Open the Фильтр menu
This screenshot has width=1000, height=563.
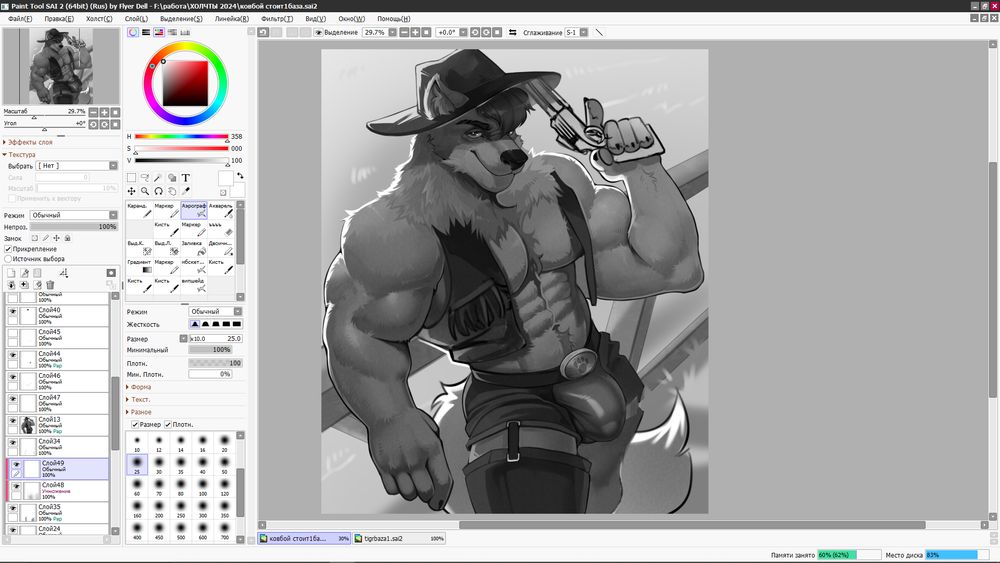coord(277,18)
